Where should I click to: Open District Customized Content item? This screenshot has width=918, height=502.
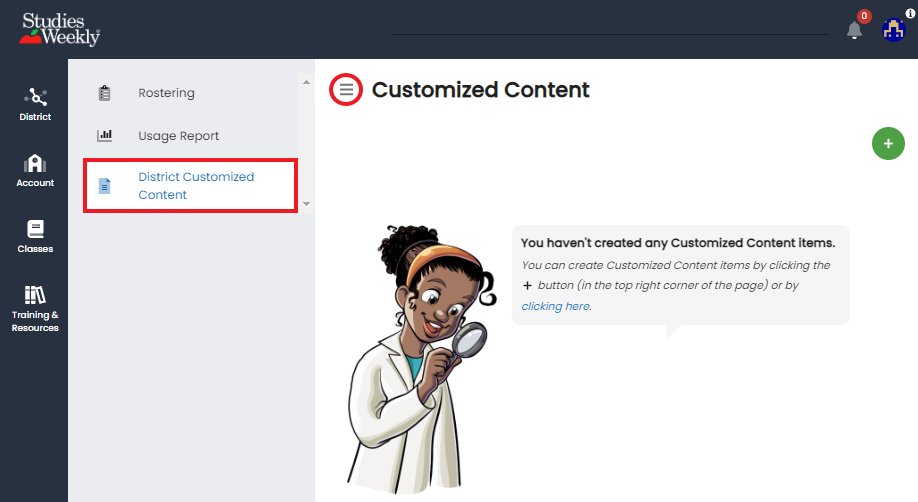click(190, 186)
